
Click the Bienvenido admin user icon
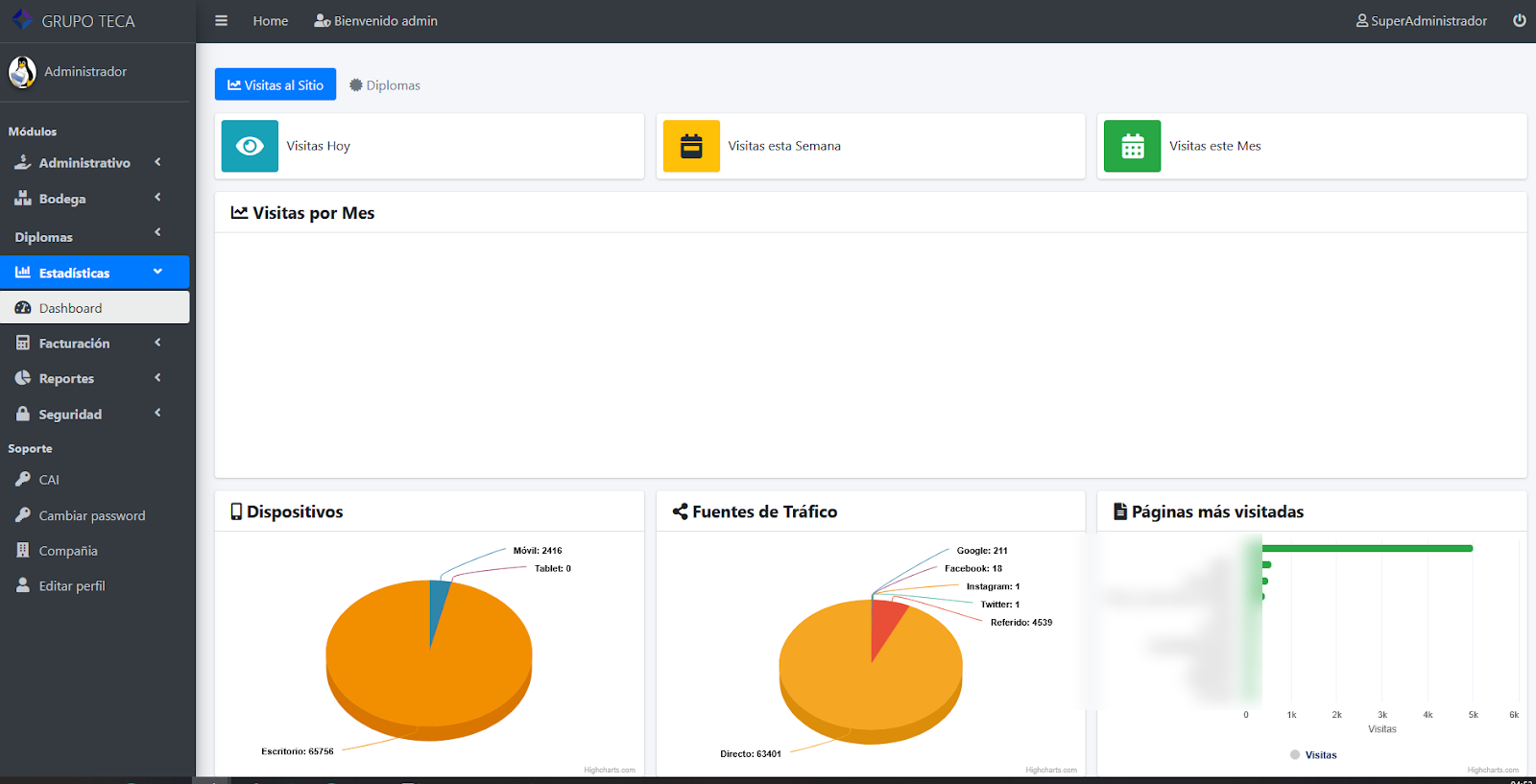pos(323,20)
